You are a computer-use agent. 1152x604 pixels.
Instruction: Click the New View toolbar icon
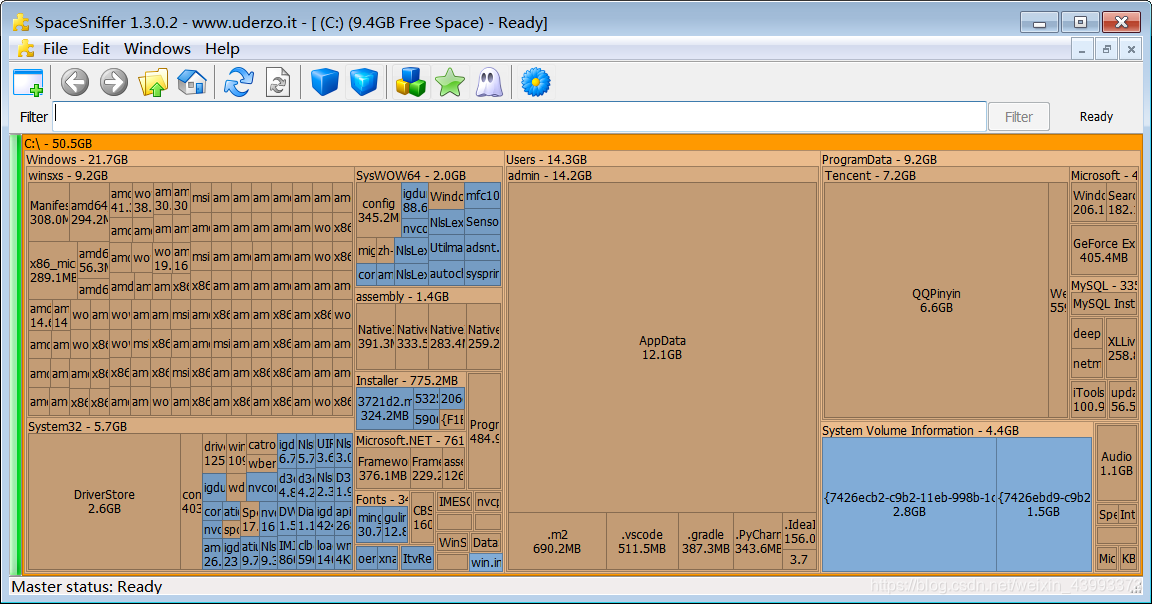[x=29, y=82]
